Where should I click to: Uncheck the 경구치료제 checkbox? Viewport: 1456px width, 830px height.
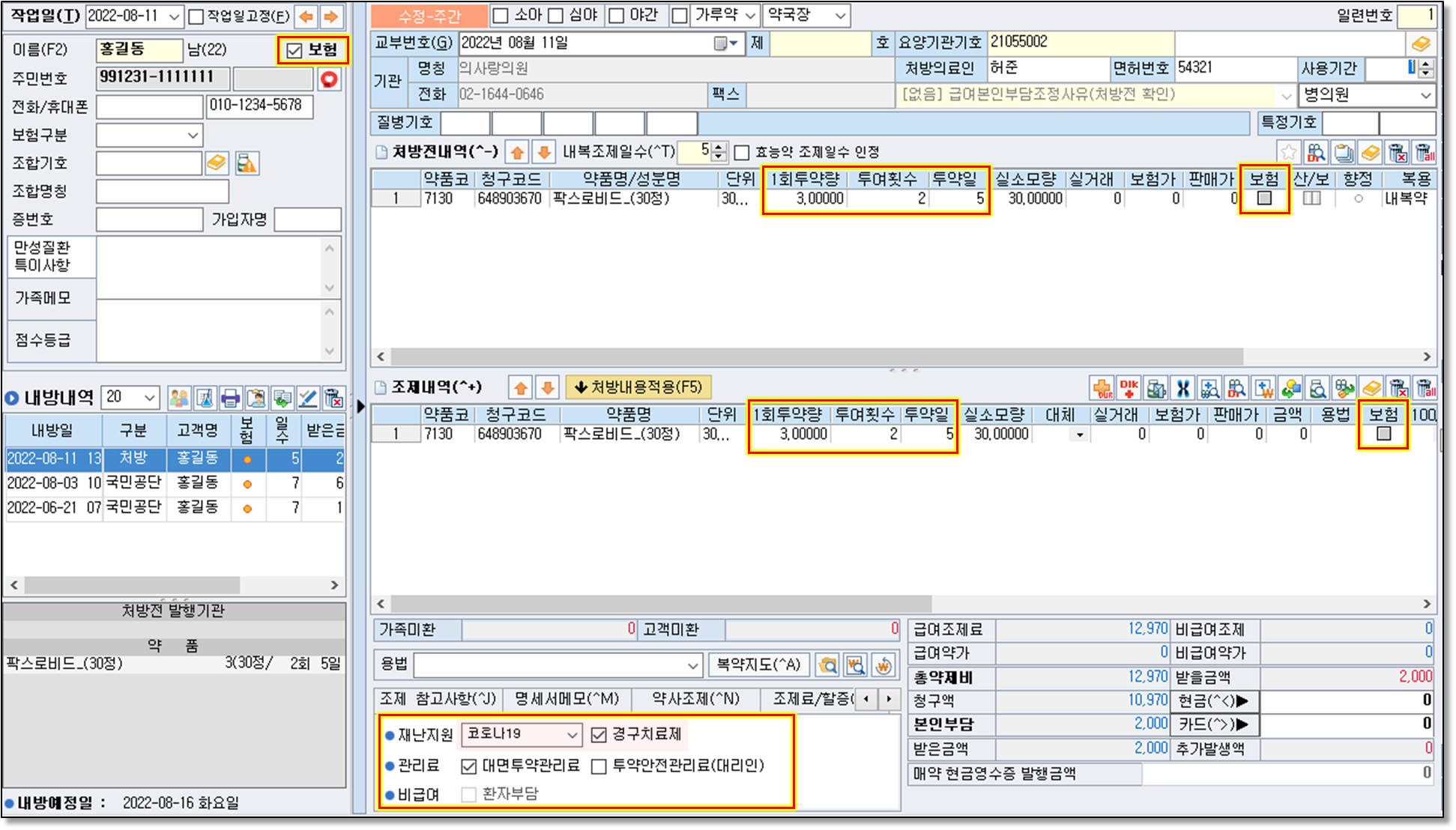click(x=598, y=735)
